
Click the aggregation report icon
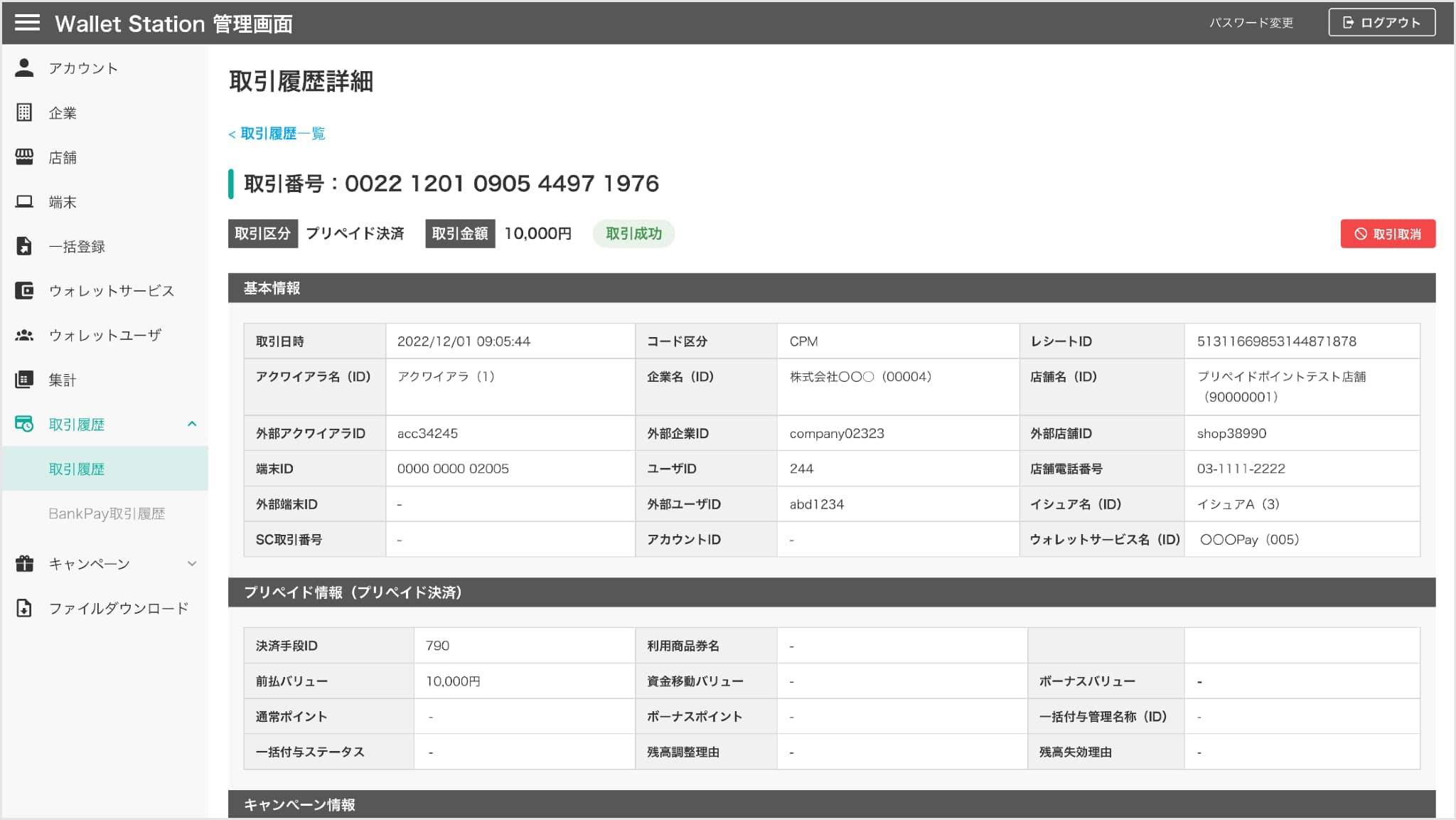point(24,380)
